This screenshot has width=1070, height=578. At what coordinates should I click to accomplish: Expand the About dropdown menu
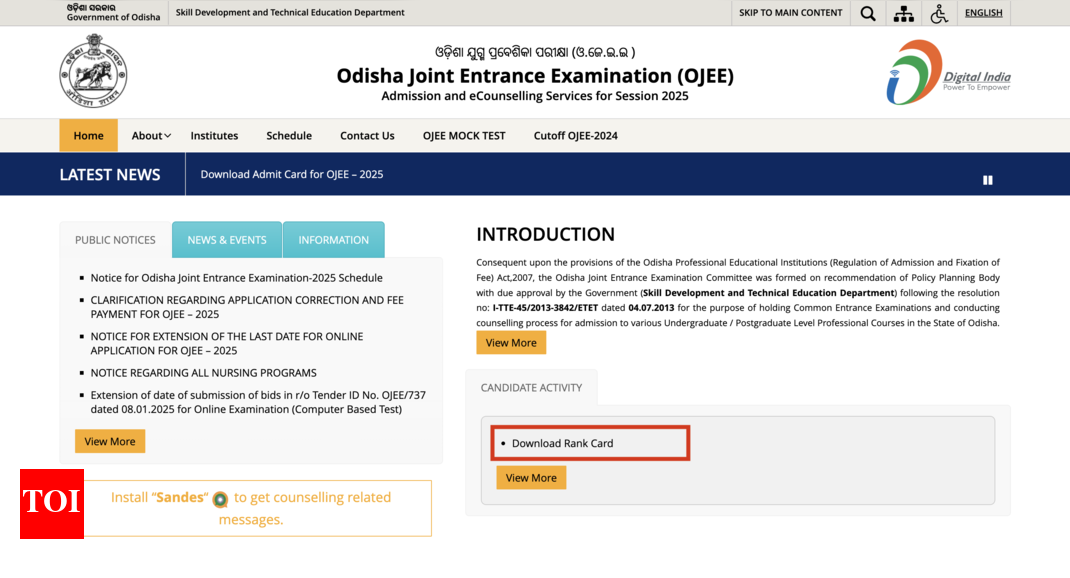151,136
